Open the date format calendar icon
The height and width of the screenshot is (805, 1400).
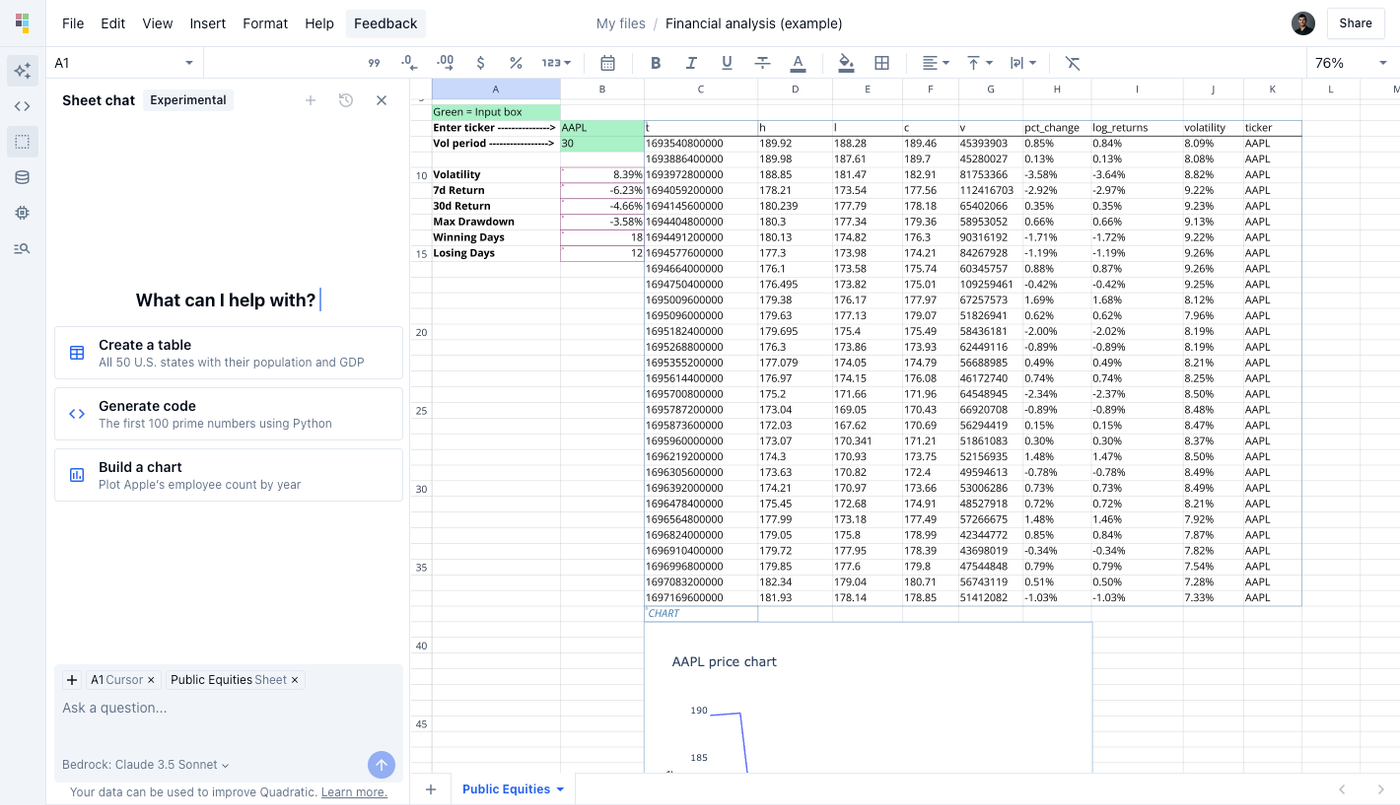tap(607, 63)
